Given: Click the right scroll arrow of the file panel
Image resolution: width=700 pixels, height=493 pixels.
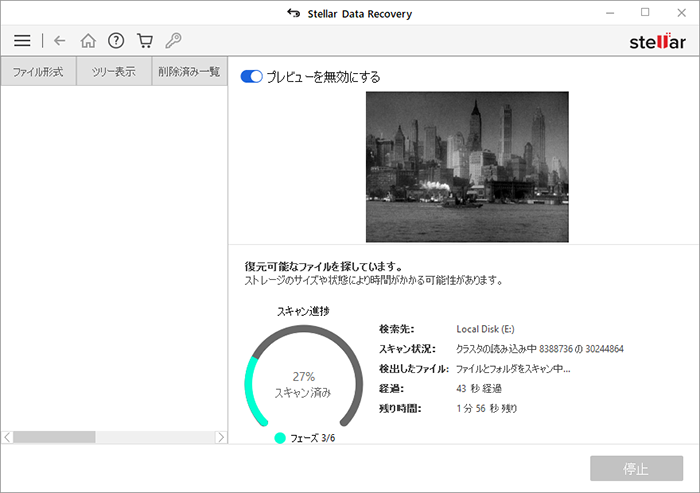Looking at the screenshot, I should [x=221, y=437].
